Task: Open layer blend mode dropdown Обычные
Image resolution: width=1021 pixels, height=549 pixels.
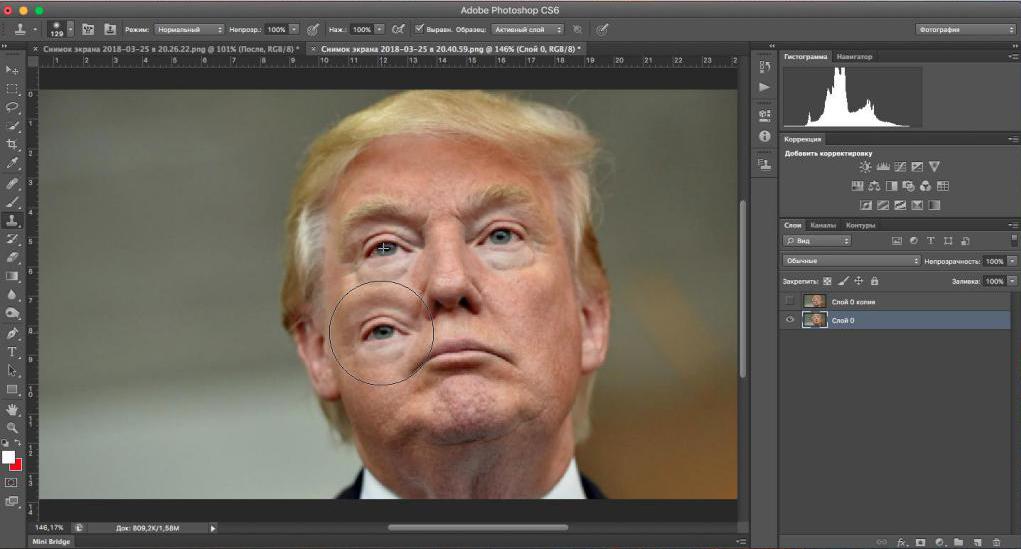Action: (x=851, y=261)
